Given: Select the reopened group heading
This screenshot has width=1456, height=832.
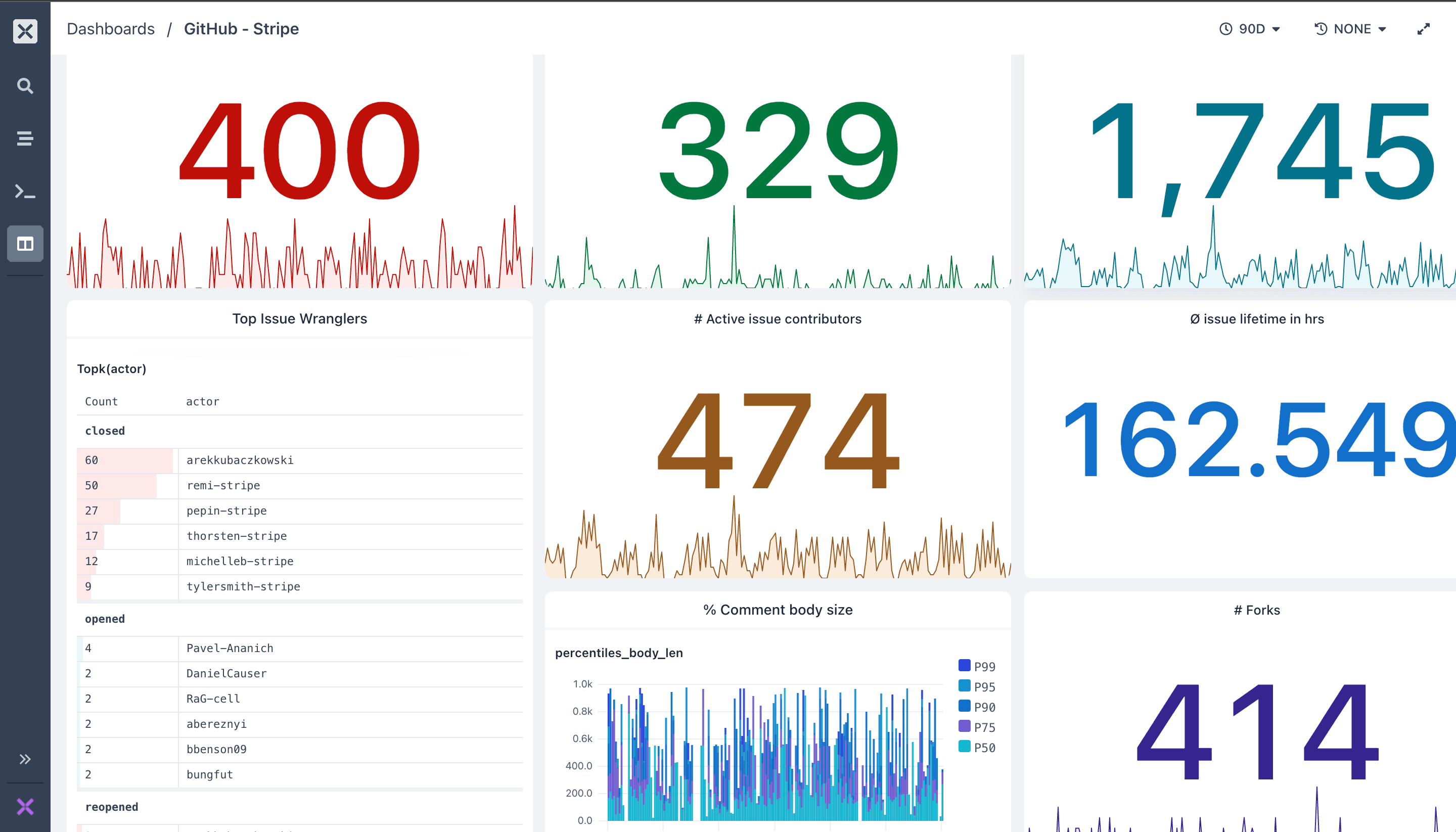Looking at the screenshot, I should click(111, 807).
